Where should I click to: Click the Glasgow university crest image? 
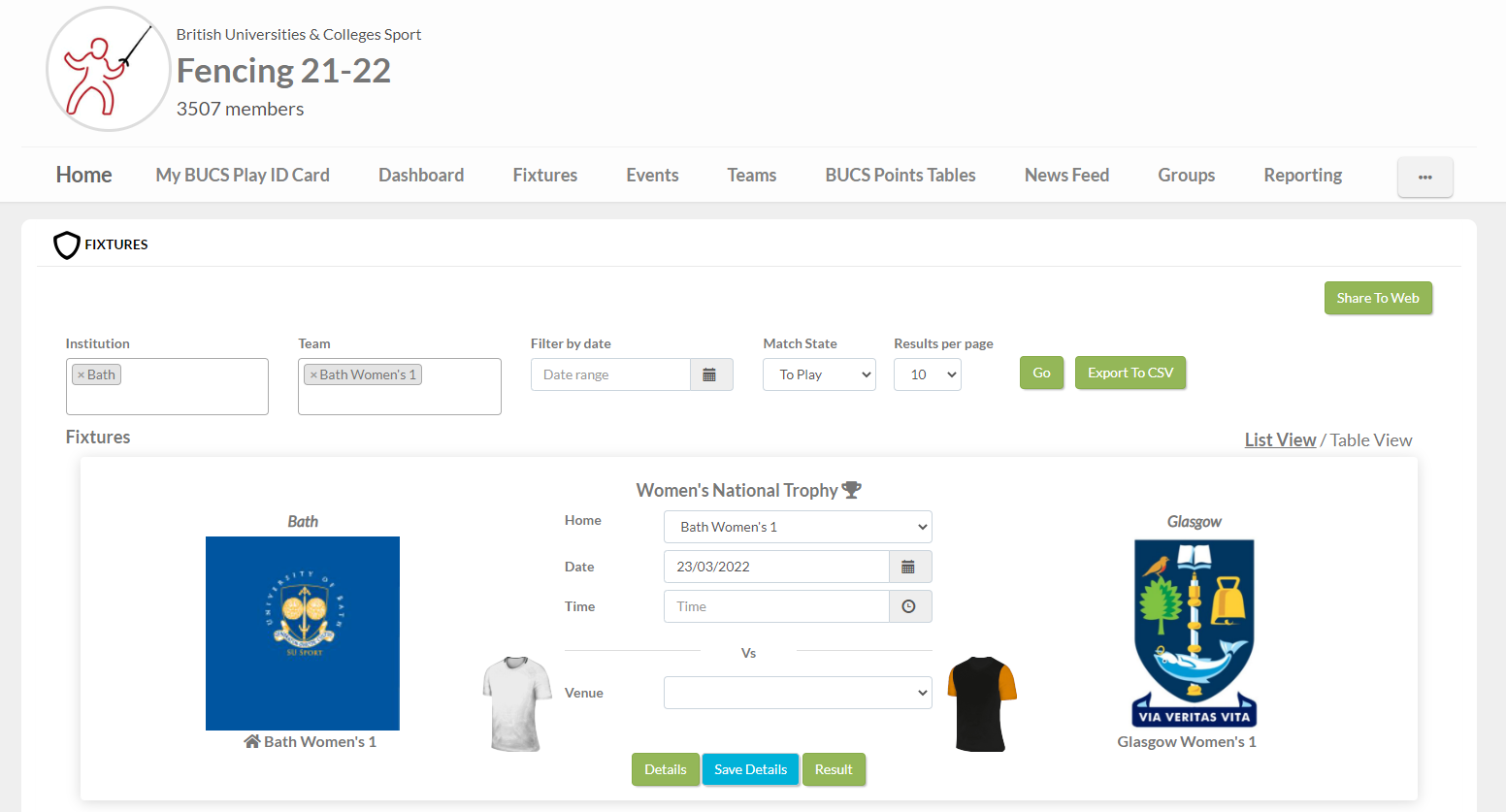1194,633
